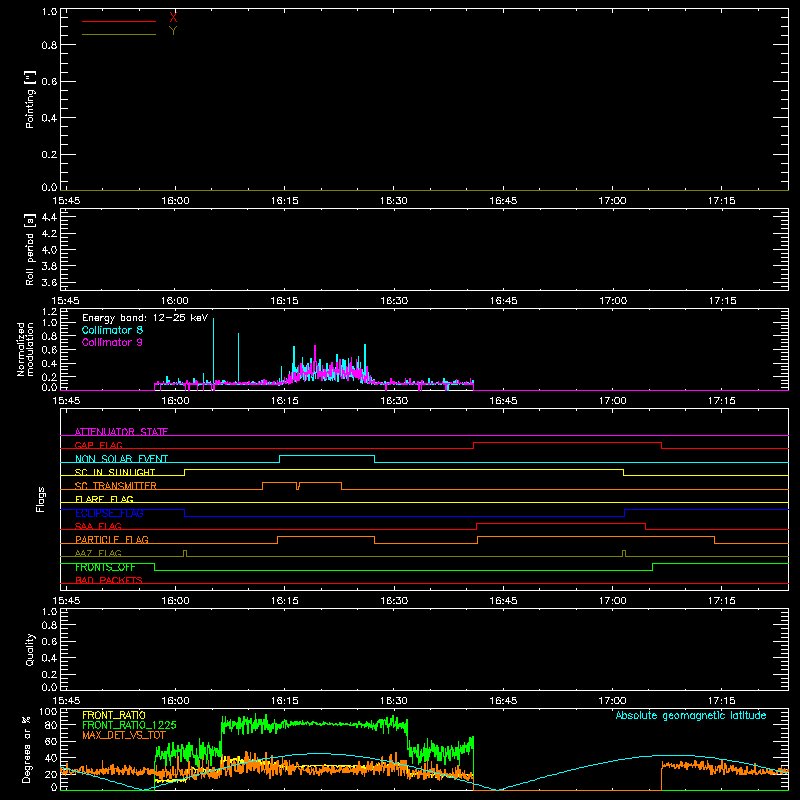Click the 16:00 tick label under Pointing plot
Image resolution: width=800 pixels, height=800 pixels.
click(x=175, y=201)
